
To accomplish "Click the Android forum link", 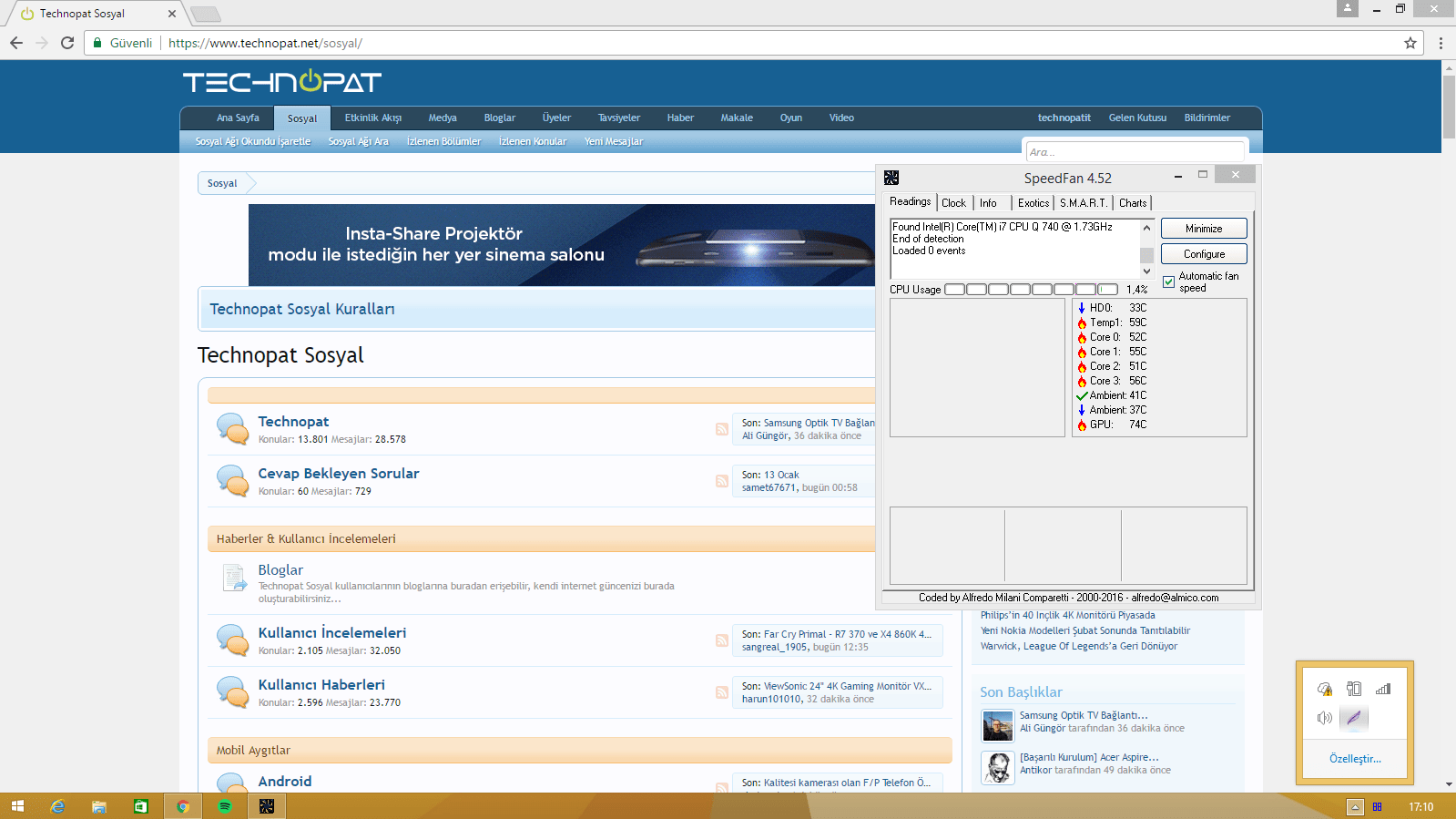I will tap(285, 781).
